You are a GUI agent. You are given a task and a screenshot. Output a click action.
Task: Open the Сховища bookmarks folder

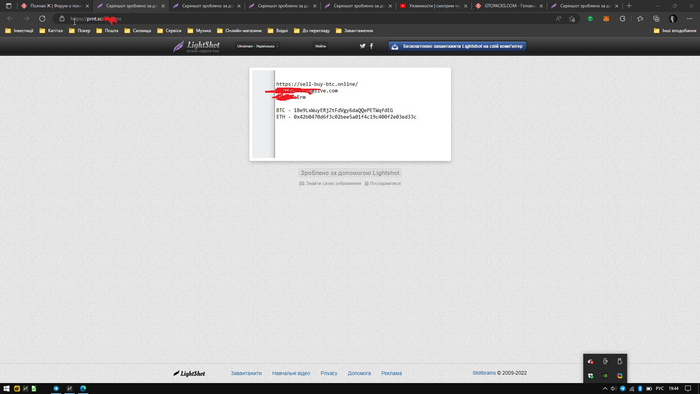click(138, 31)
